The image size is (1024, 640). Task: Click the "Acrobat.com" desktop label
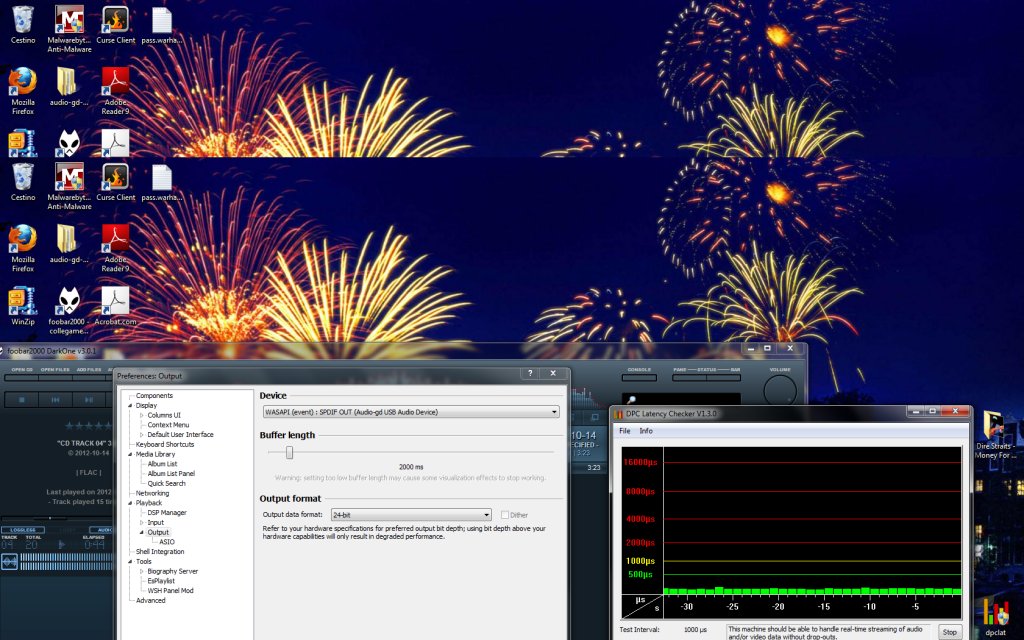coord(116,322)
